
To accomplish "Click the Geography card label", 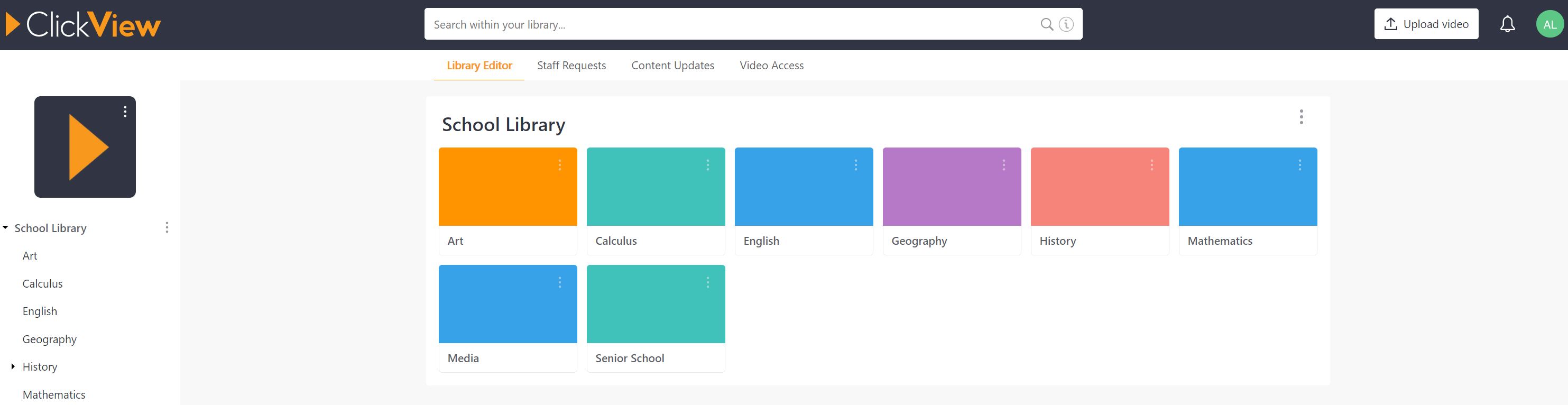I will (919, 241).
